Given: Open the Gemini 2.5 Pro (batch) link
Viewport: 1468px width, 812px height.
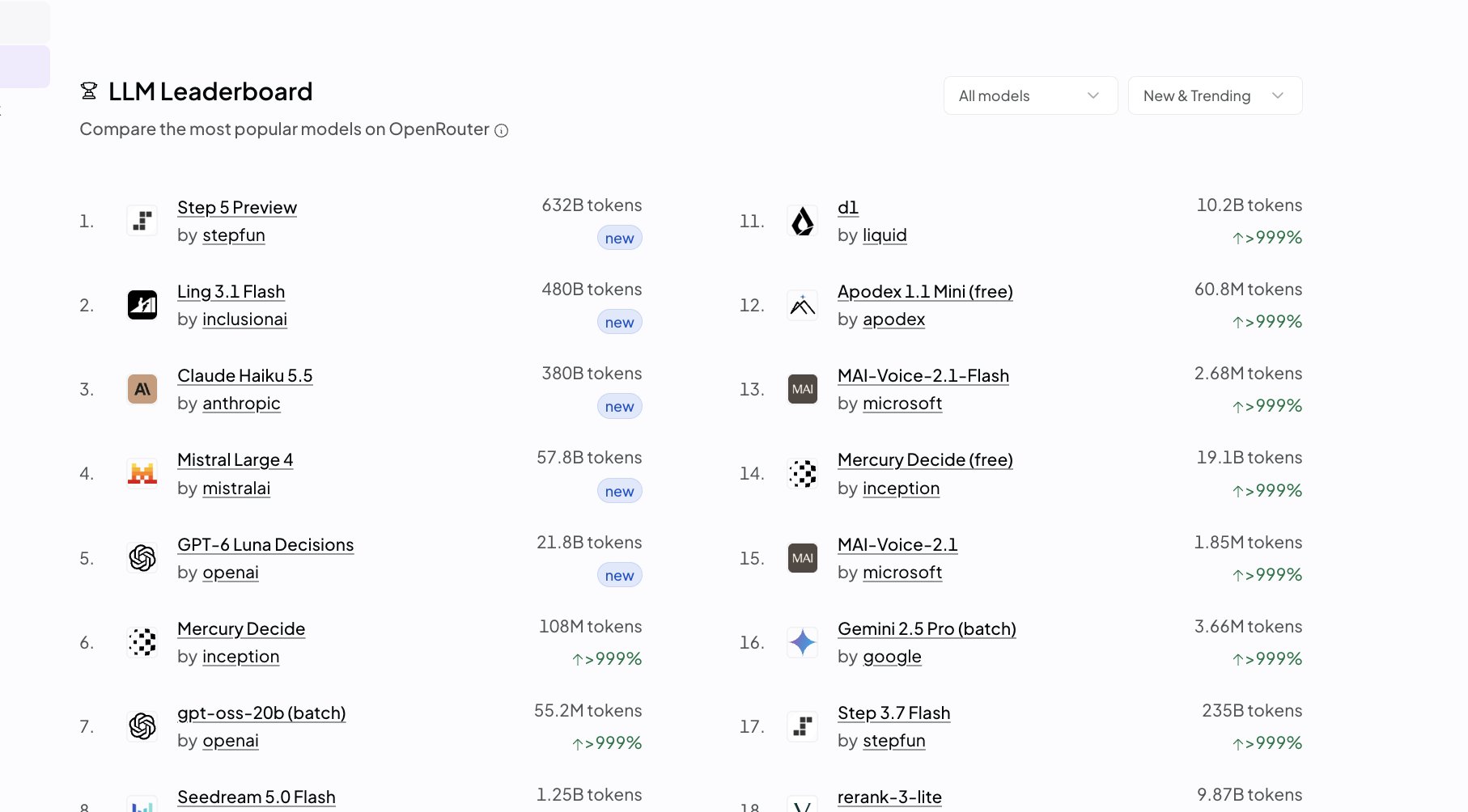Looking at the screenshot, I should pyautogui.click(x=927, y=628).
